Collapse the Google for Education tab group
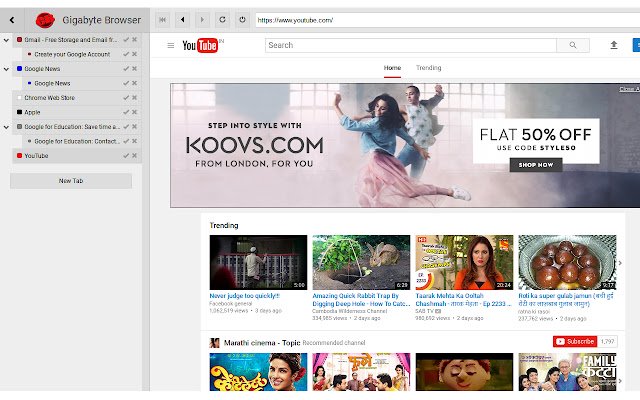Screen dimensions: 640x400 pos(6,127)
